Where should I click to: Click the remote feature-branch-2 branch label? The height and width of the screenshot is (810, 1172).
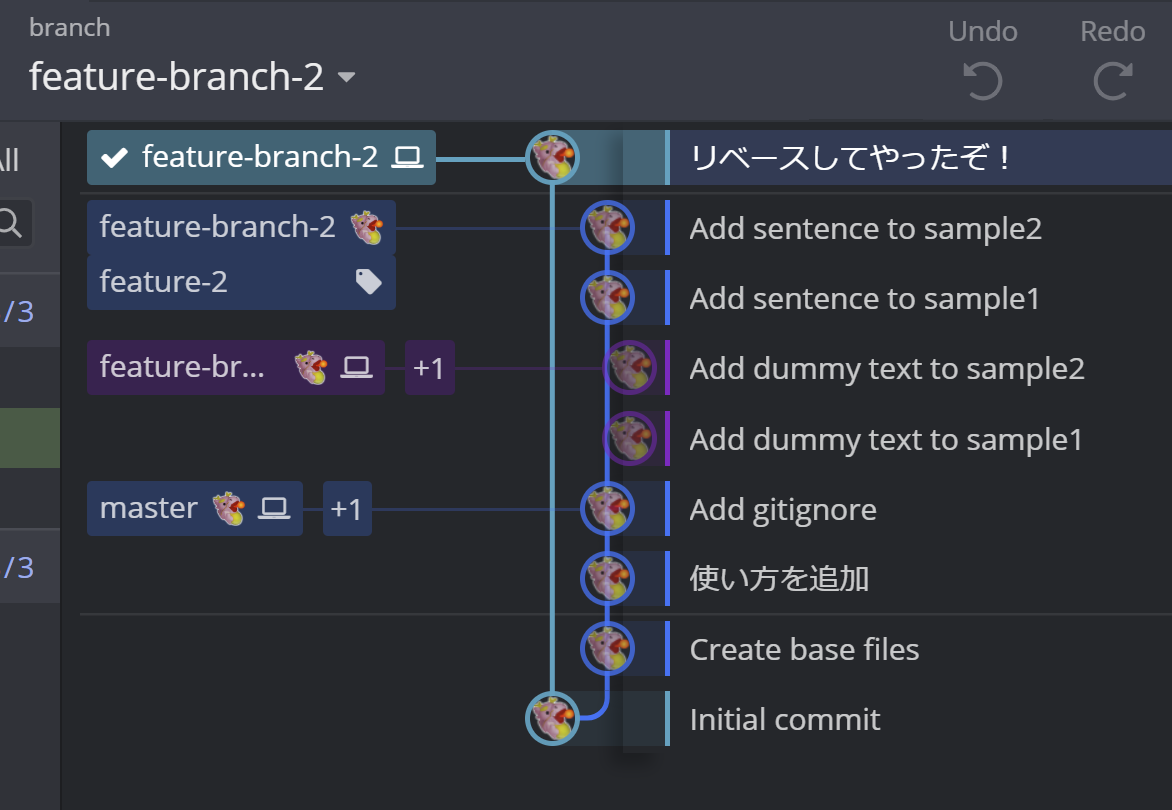[218, 228]
